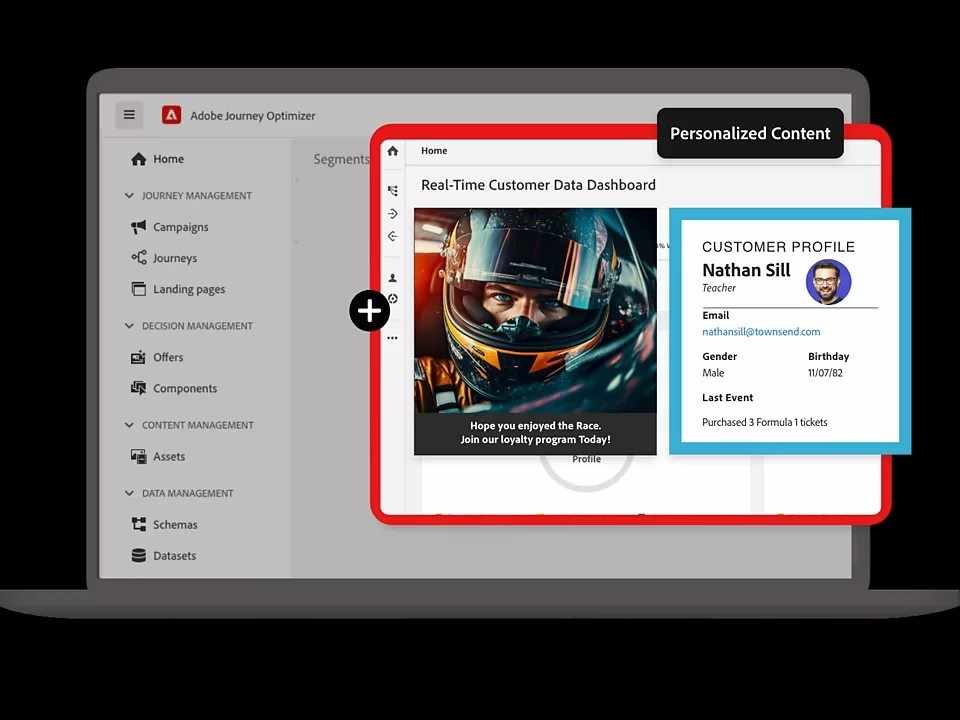960x720 pixels.
Task: Select Schemas under Data Management
Action: tap(175, 525)
